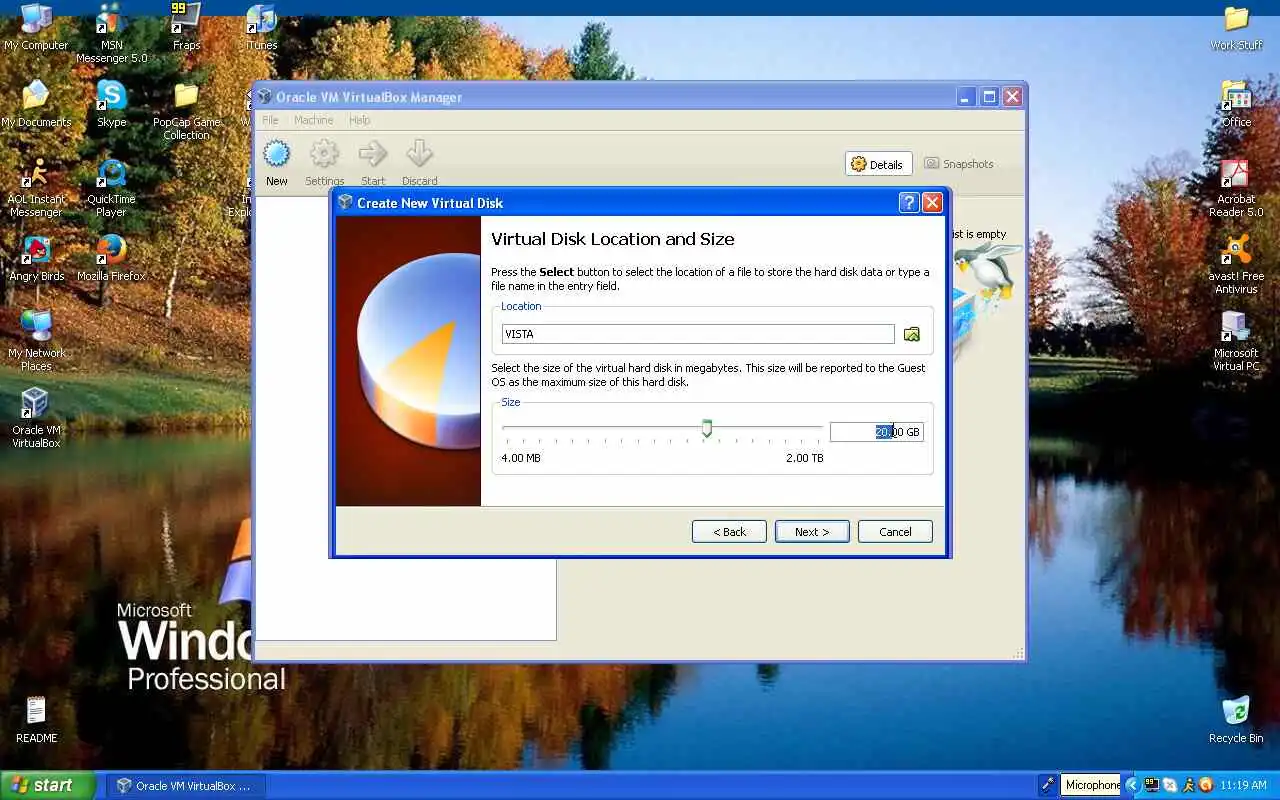1280x800 pixels.
Task: Click the 4.00 MB minimum size label
Action: (x=521, y=458)
